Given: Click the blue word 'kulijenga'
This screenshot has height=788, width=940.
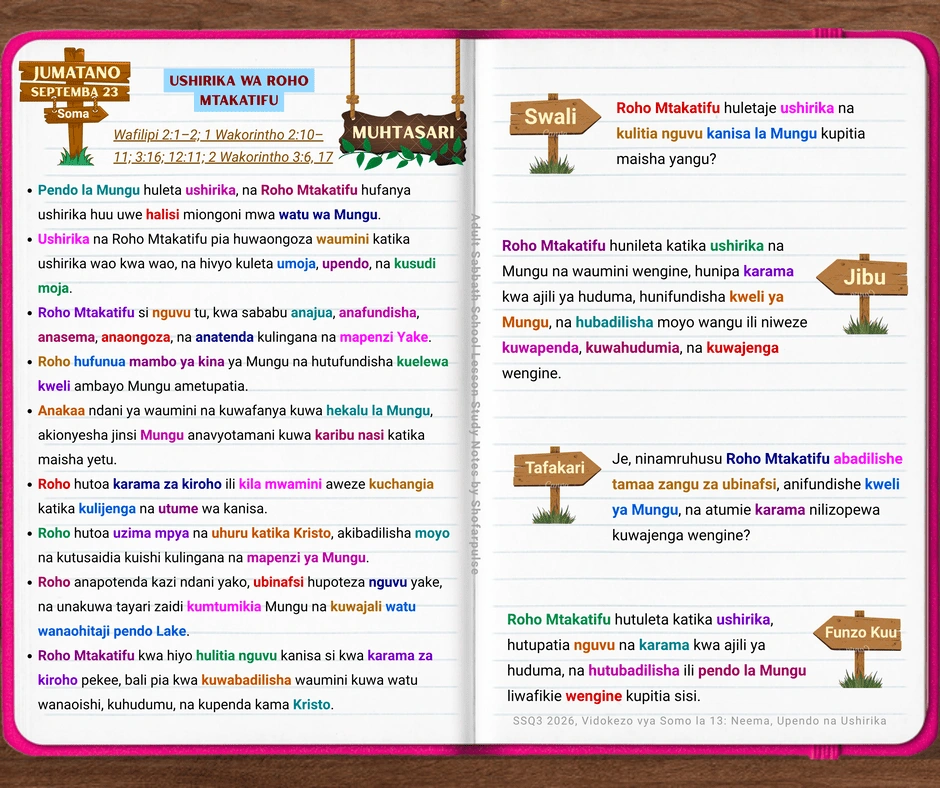Looking at the screenshot, I should pyautogui.click(x=107, y=509).
